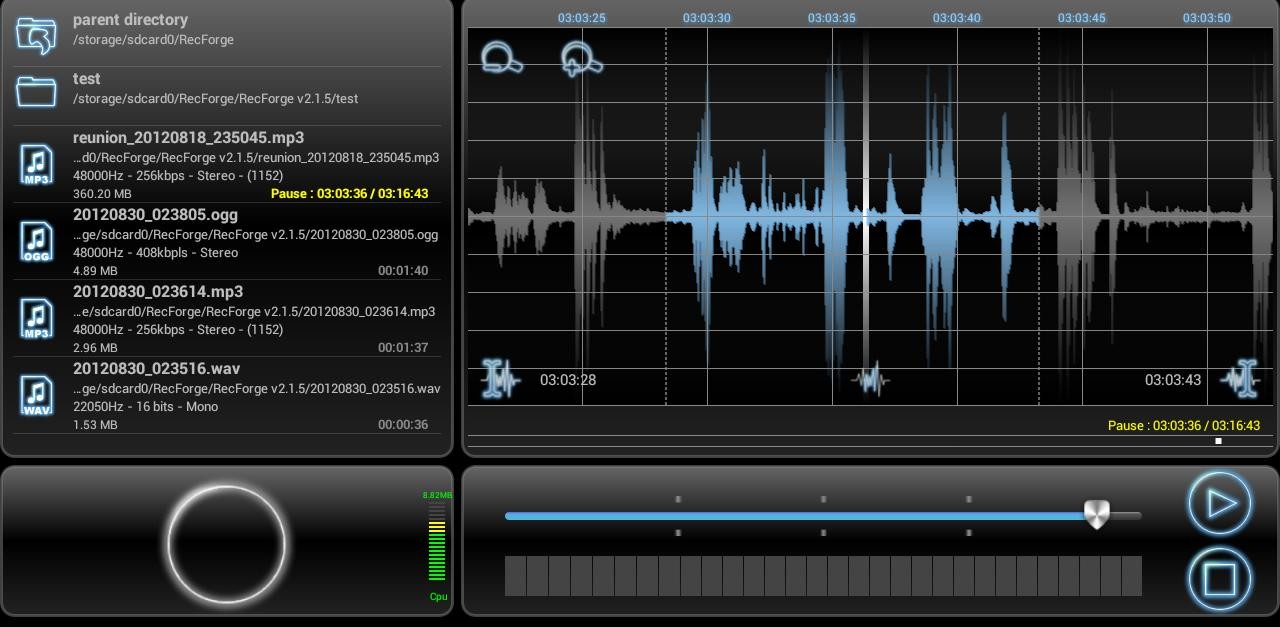Resume playback with the play button

[1220, 503]
